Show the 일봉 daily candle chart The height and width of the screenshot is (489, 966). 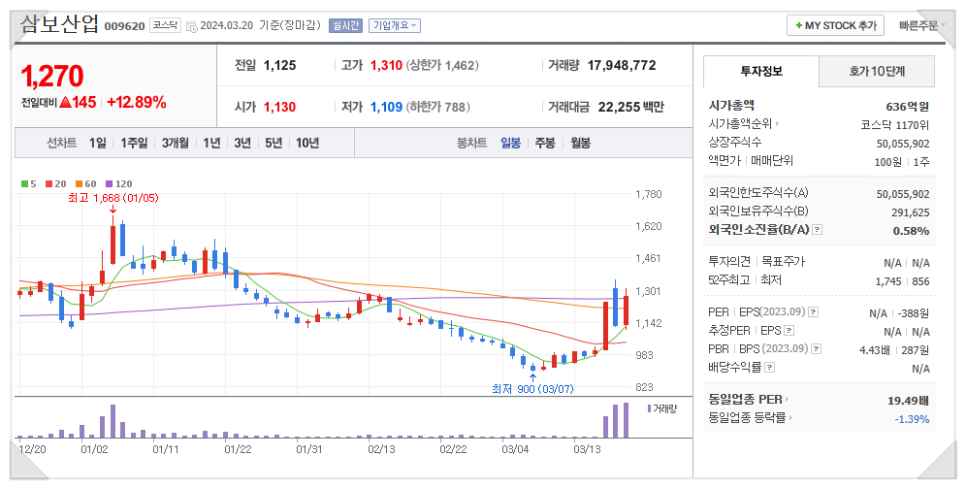(x=510, y=143)
